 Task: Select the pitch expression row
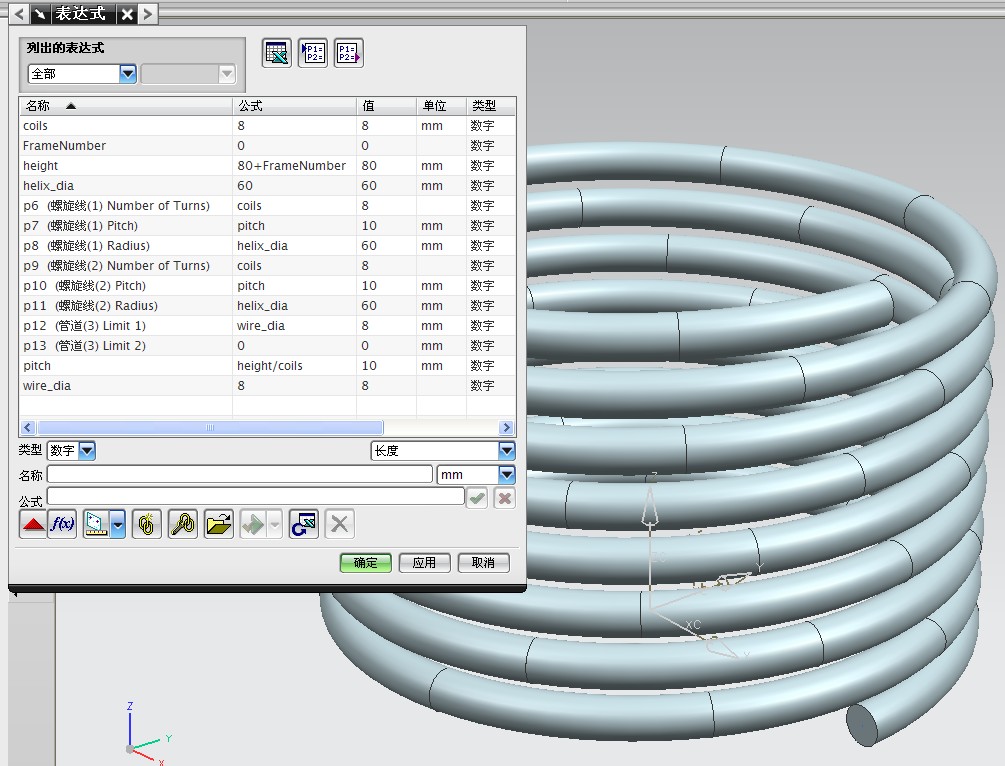(x=267, y=365)
